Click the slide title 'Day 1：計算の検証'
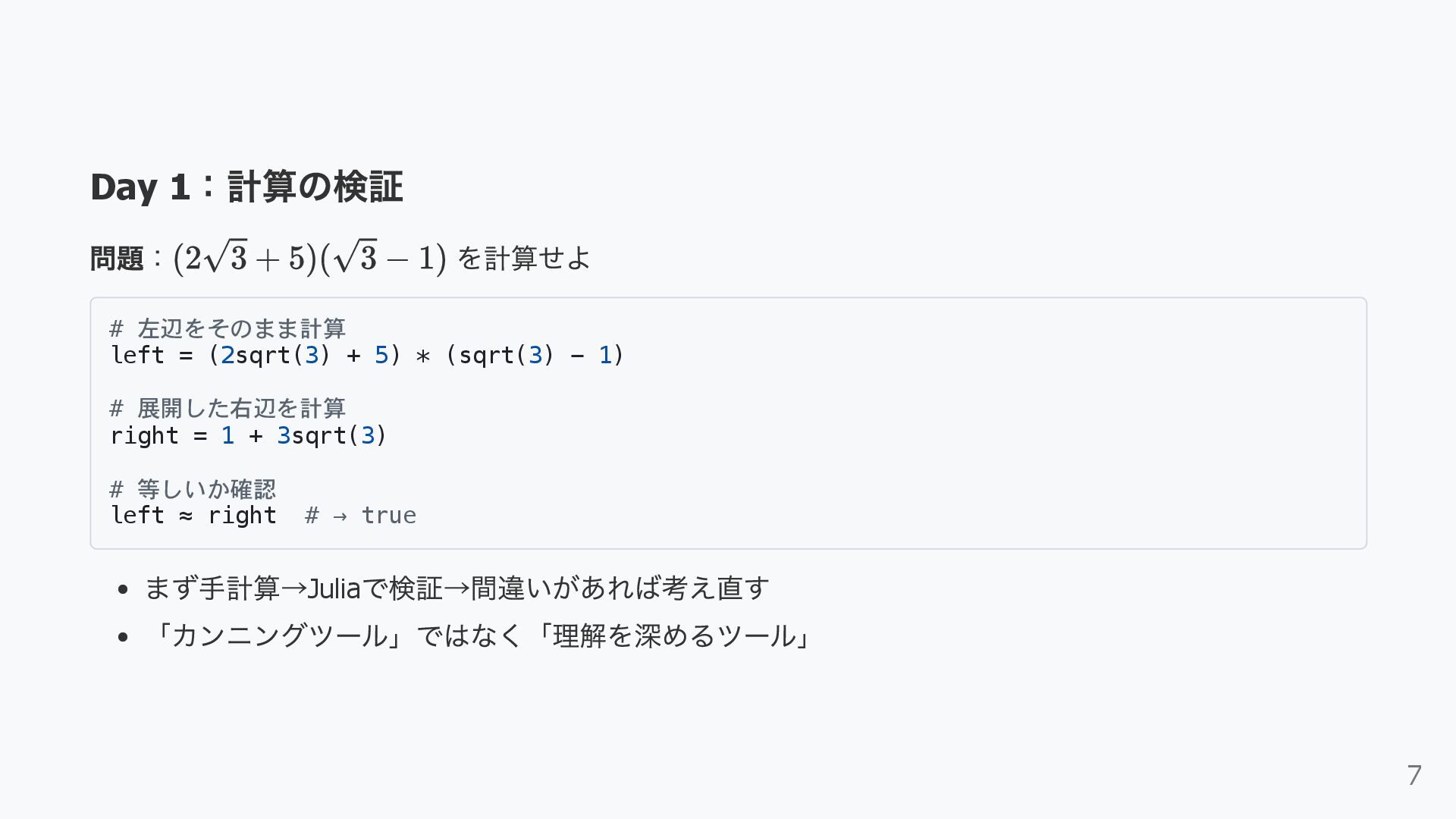 tap(246, 187)
